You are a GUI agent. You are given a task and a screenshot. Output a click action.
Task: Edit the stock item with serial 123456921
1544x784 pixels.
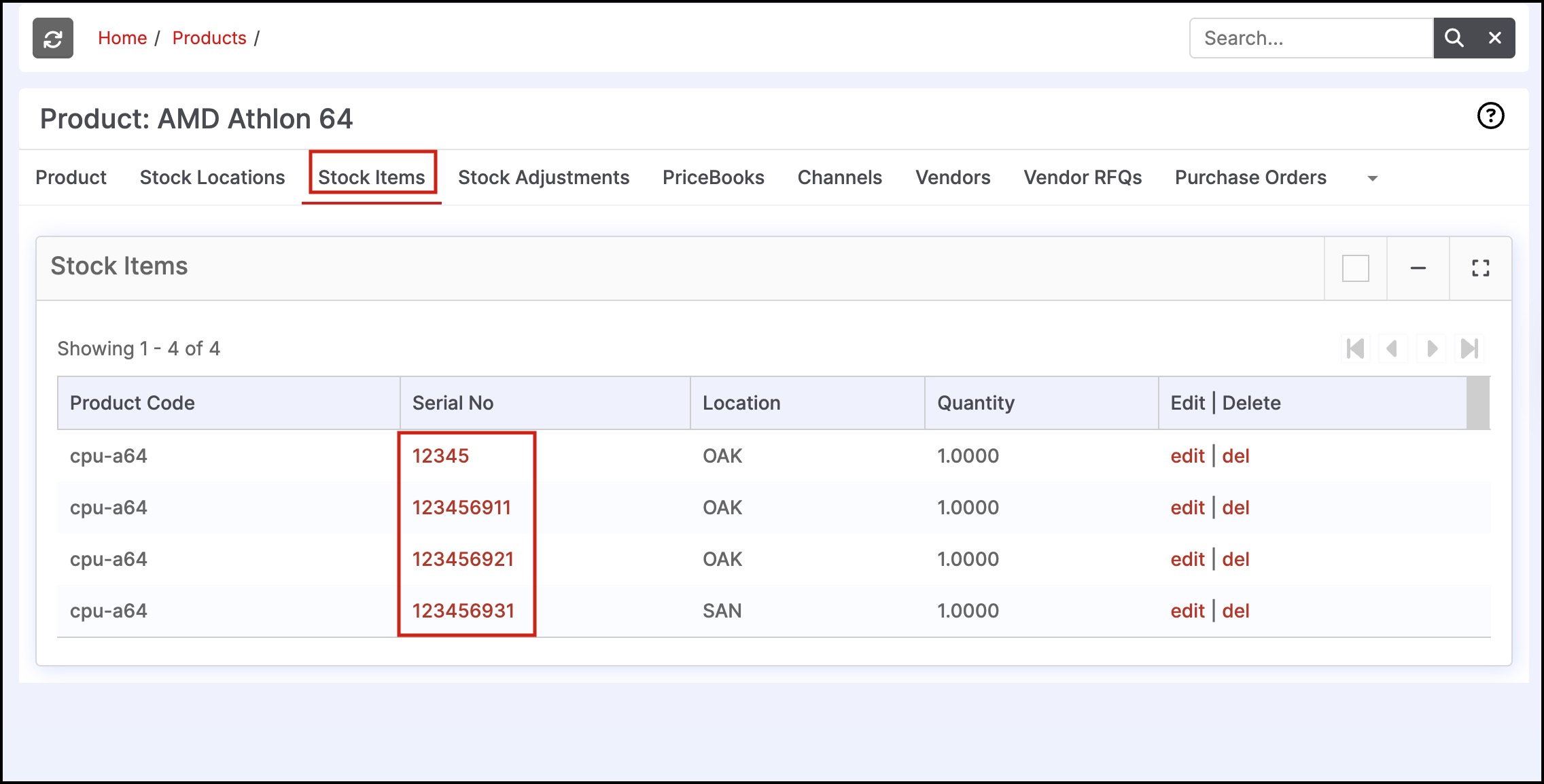(1187, 559)
